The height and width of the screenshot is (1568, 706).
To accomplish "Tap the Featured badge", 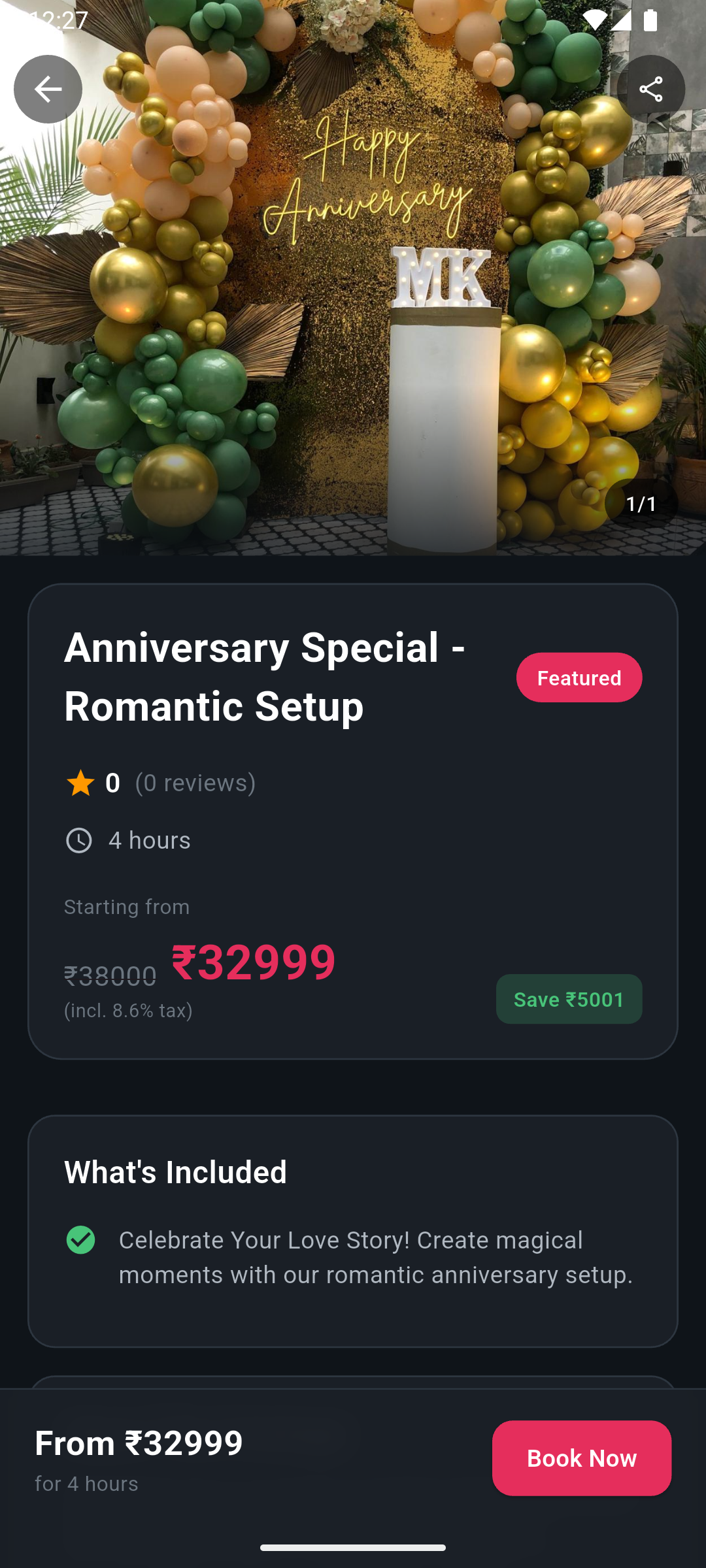I will pos(579,678).
